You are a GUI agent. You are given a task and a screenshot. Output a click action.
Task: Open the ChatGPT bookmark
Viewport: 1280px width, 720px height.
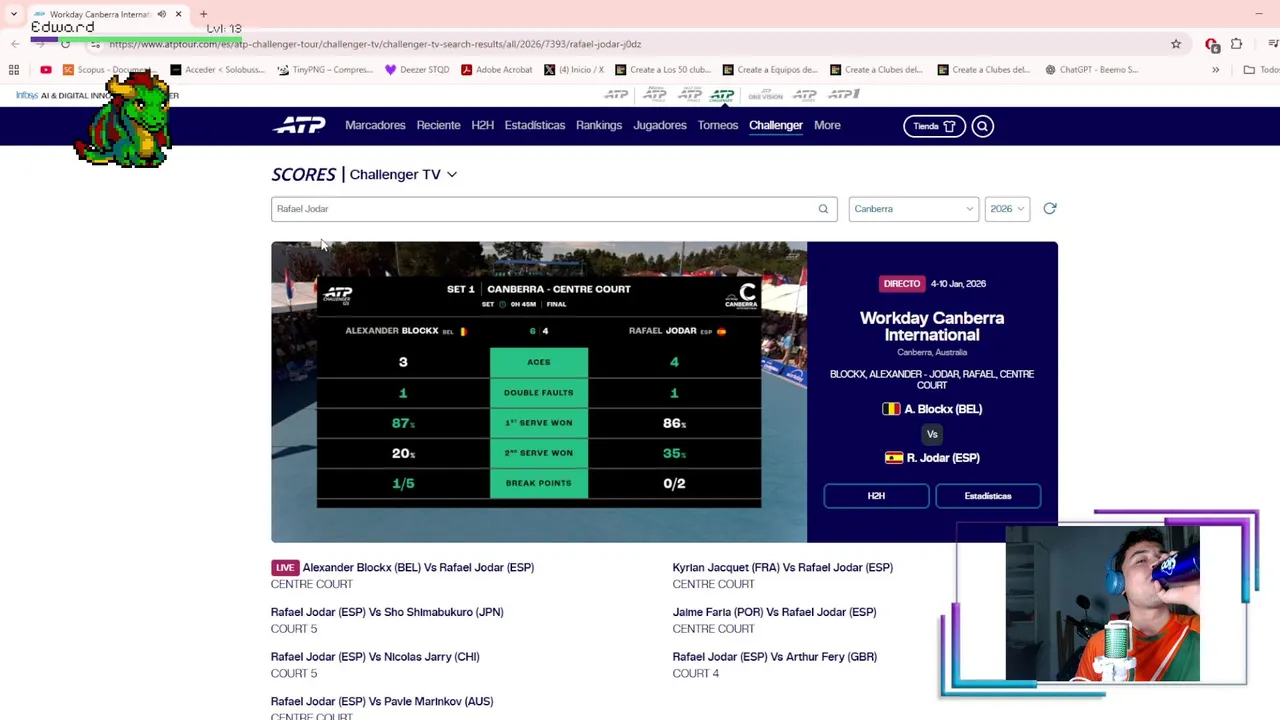pos(1091,70)
